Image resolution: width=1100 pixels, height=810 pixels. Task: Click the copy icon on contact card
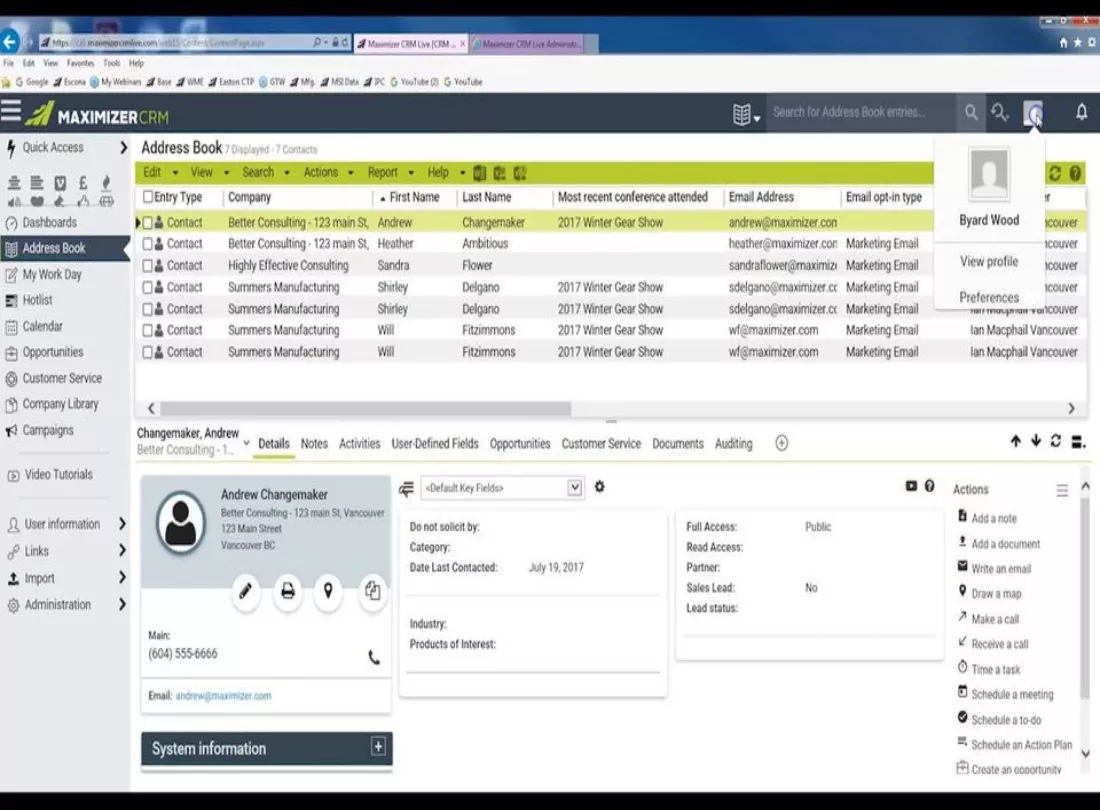click(x=372, y=591)
